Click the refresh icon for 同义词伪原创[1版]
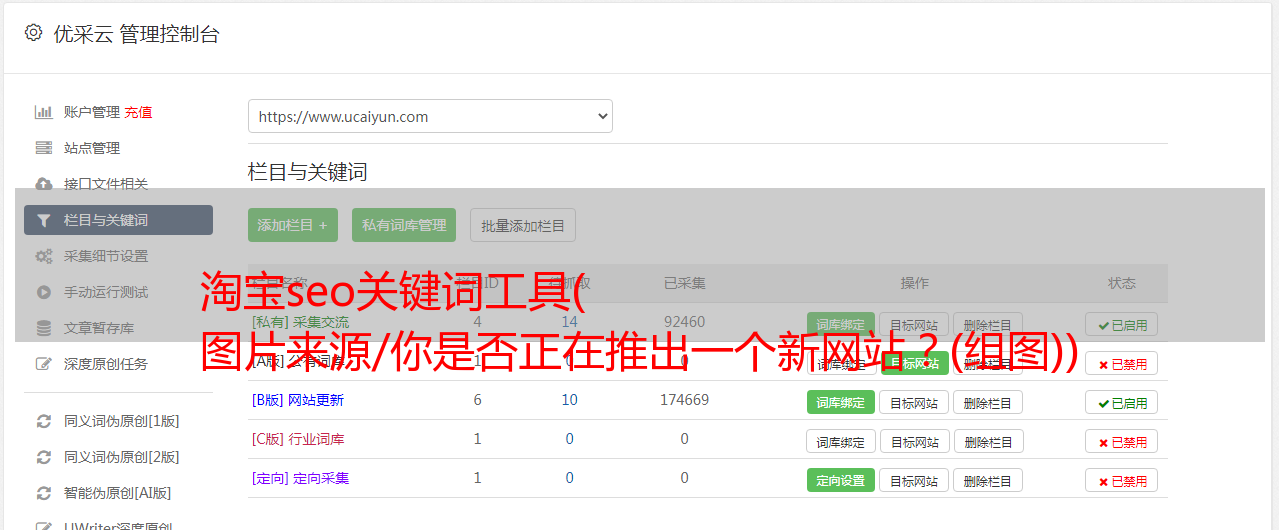1279x530 pixels. tap(44, 421)
